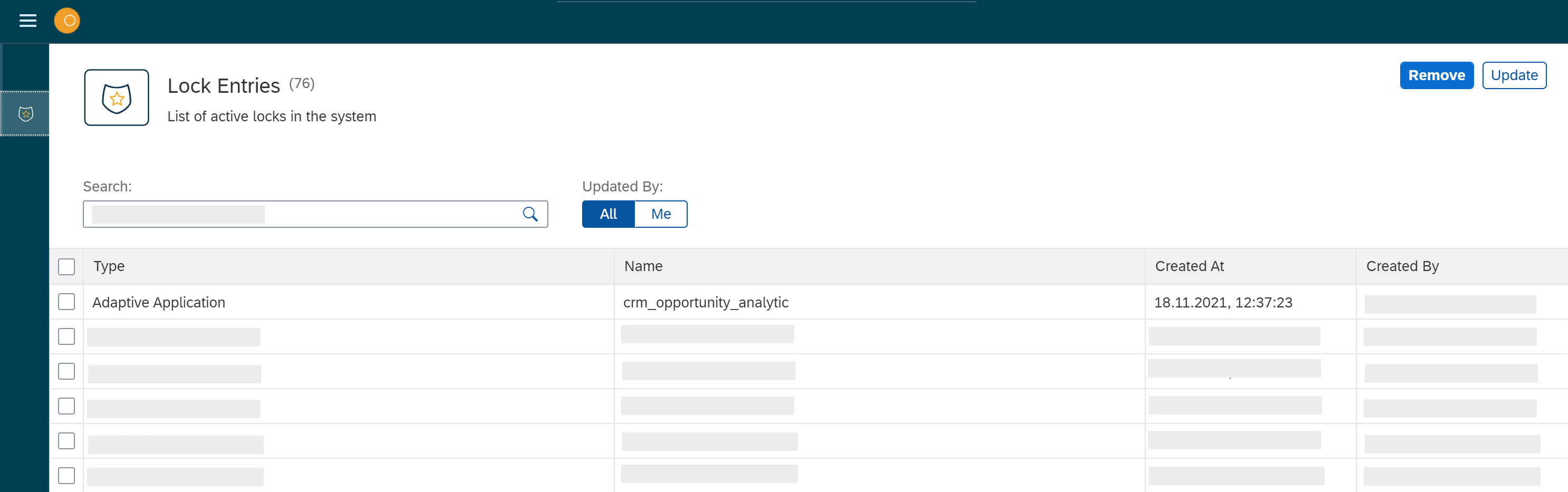Switch Updated By filter to Me

661,214
